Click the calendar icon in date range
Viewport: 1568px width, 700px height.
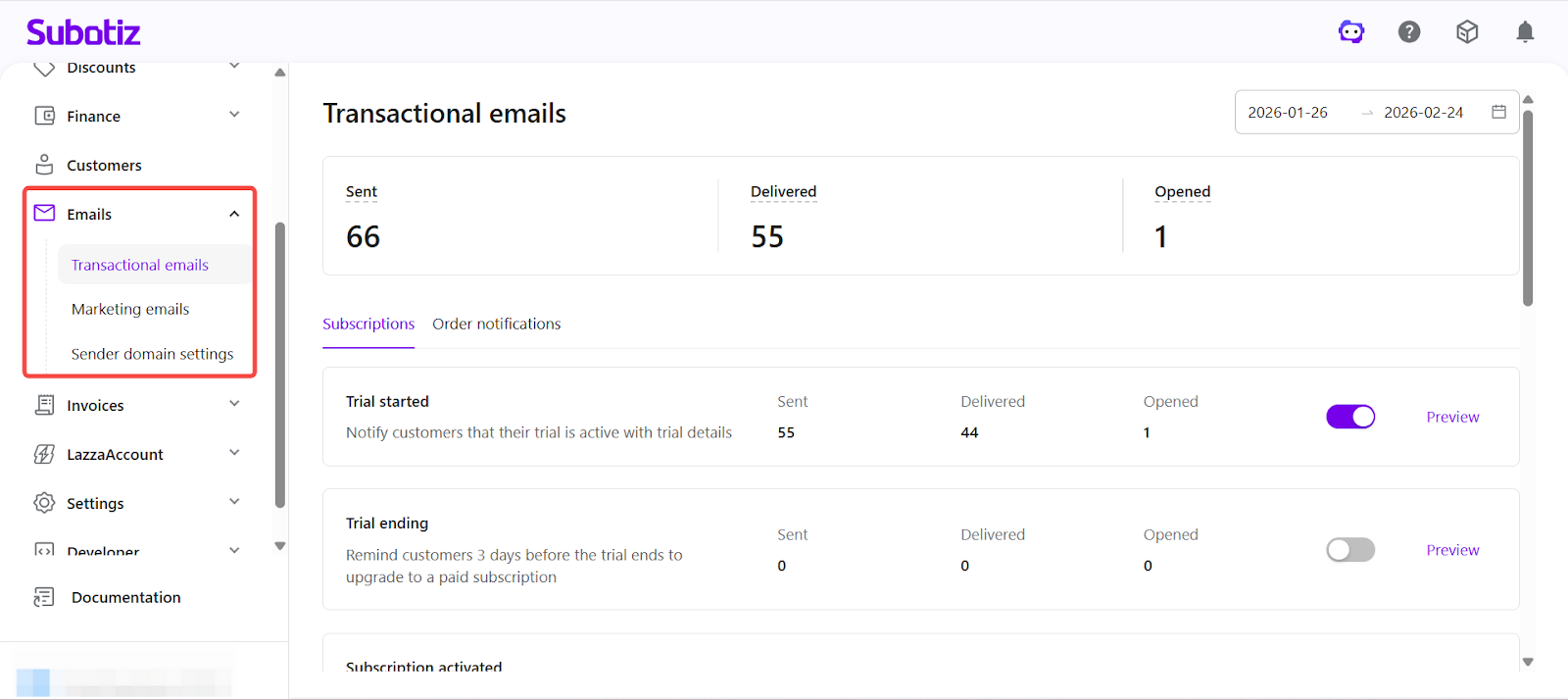[1498, 112]
